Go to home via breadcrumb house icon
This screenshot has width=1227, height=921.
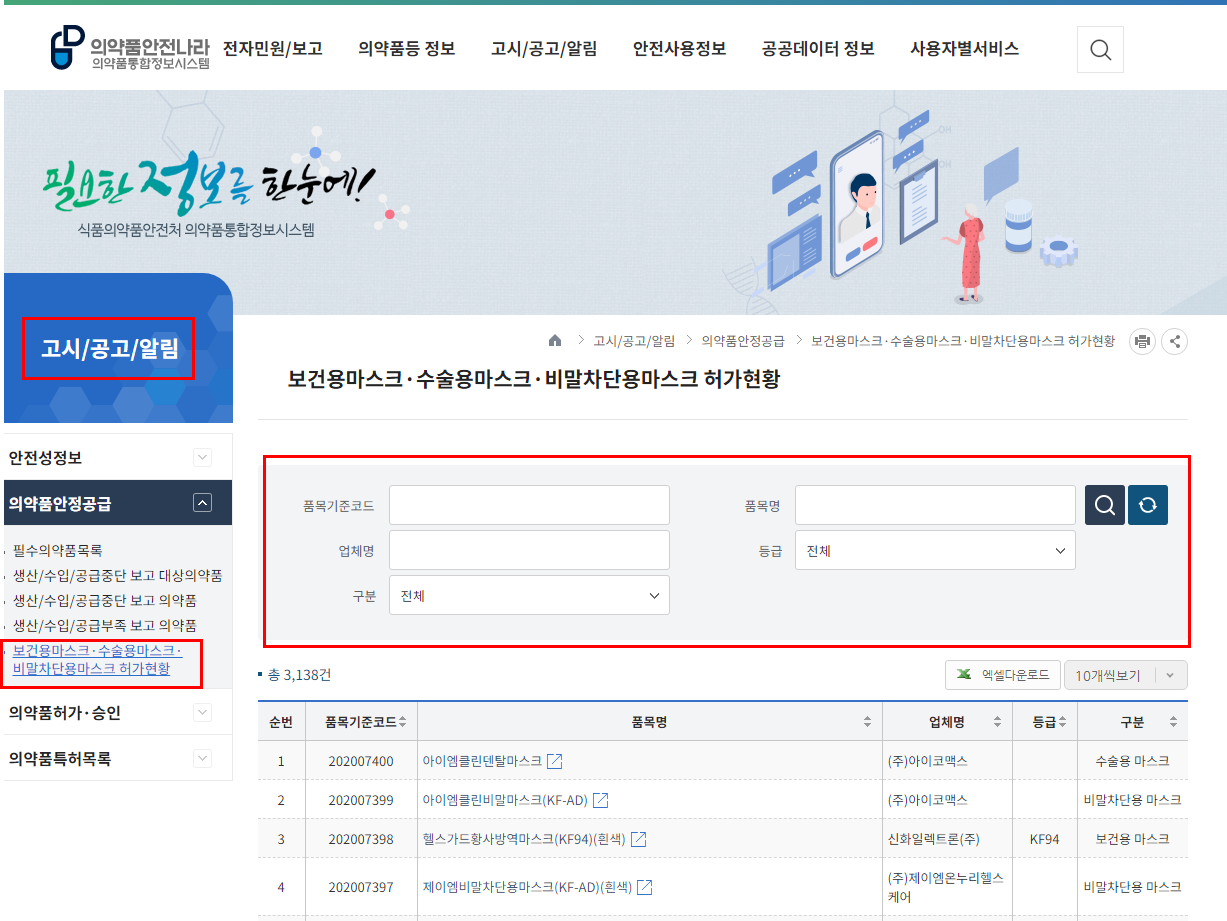[555, 341]
